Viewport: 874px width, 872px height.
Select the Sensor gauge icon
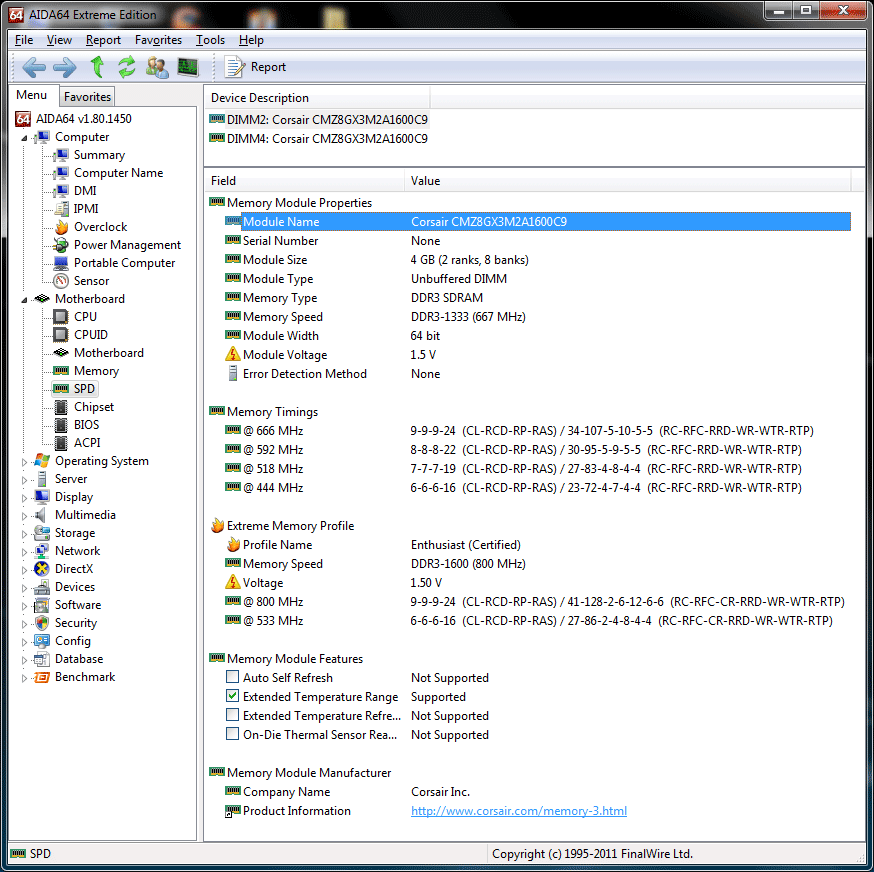pyautogui.click(x=61, y=281)
